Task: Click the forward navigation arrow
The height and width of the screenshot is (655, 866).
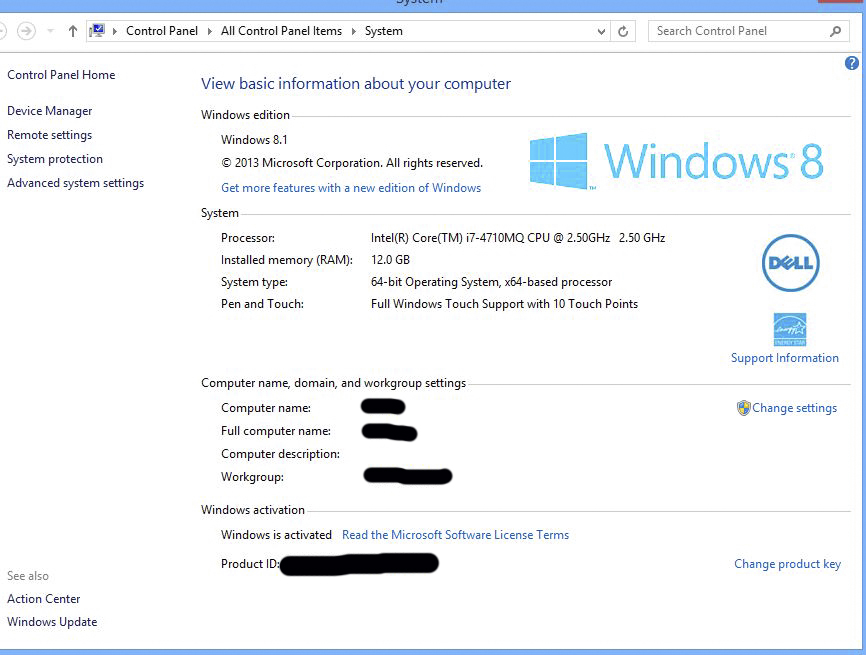Action: click(26, 31)
